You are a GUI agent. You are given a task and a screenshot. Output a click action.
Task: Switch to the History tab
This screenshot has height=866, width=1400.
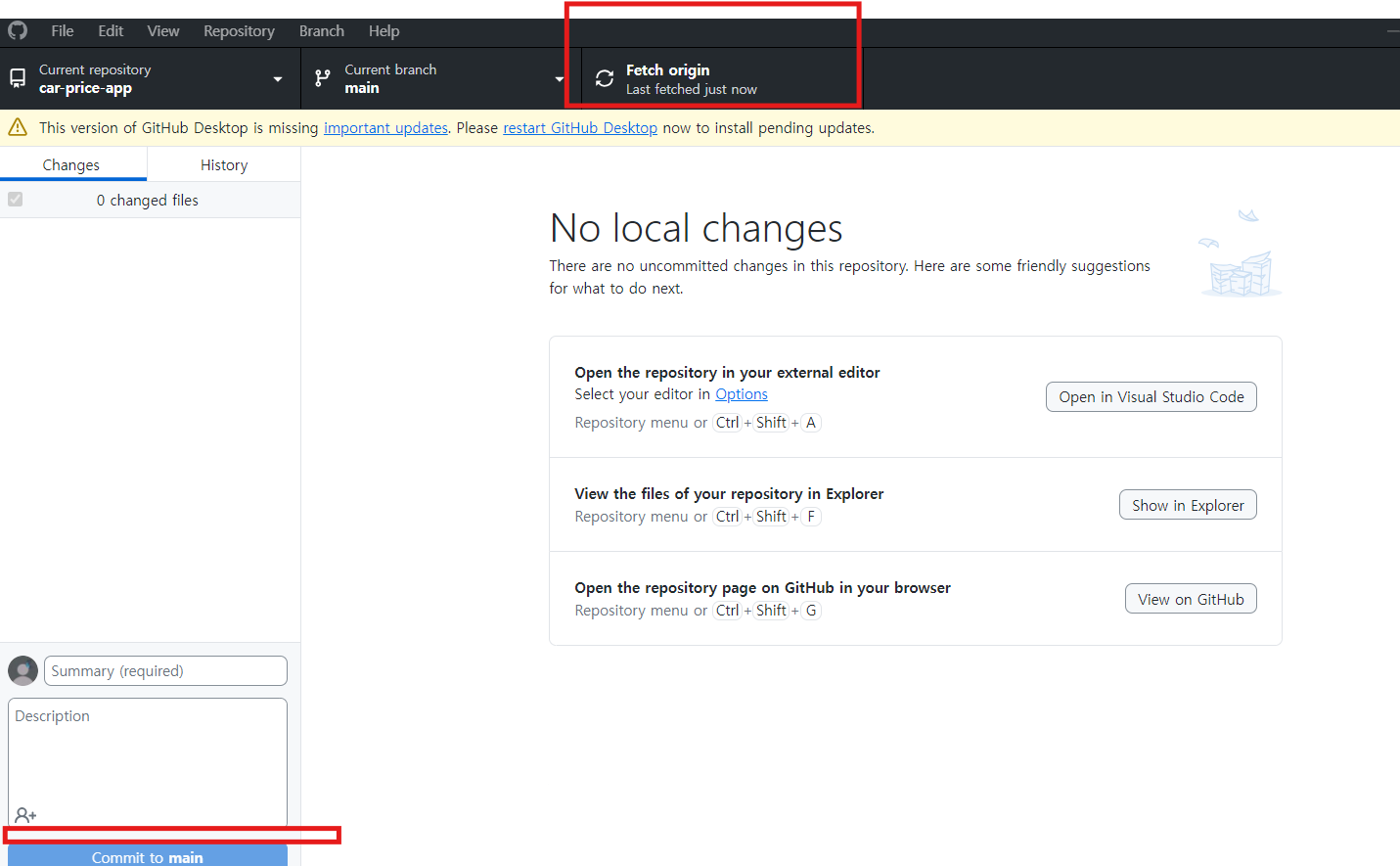point(224,164)
